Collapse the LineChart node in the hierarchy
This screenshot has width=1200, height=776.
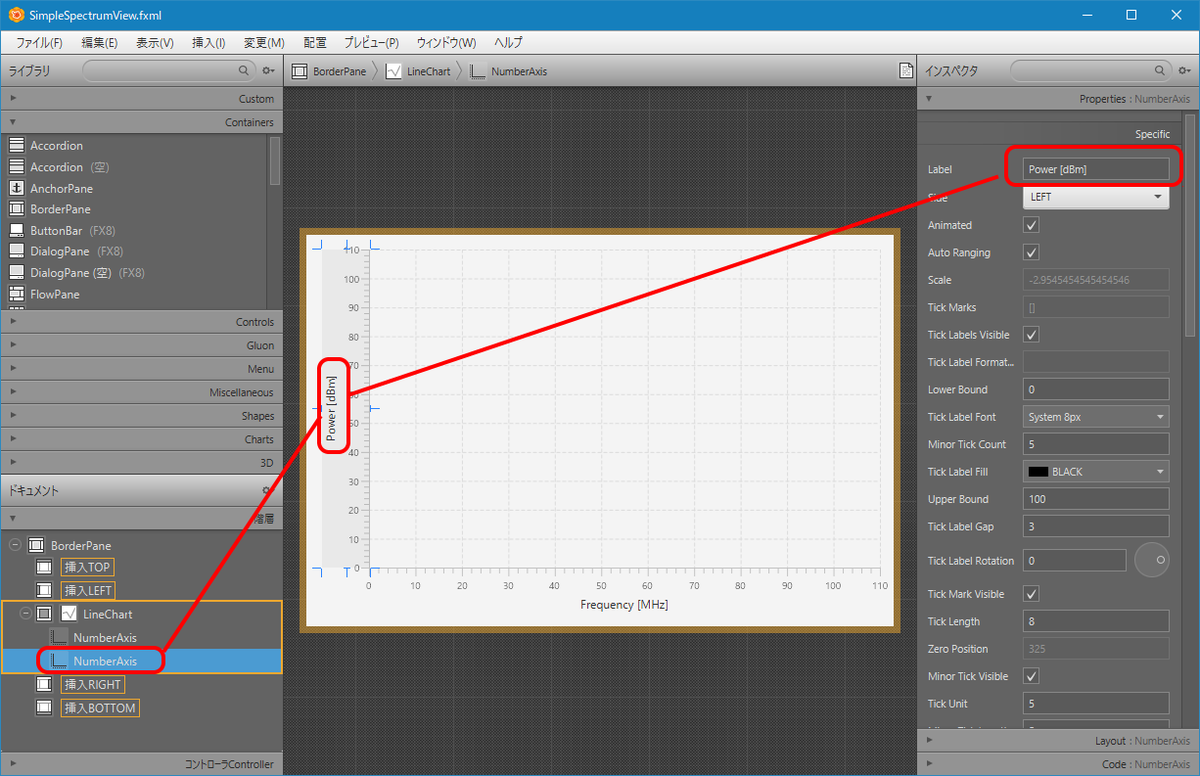tap(27, 613)
